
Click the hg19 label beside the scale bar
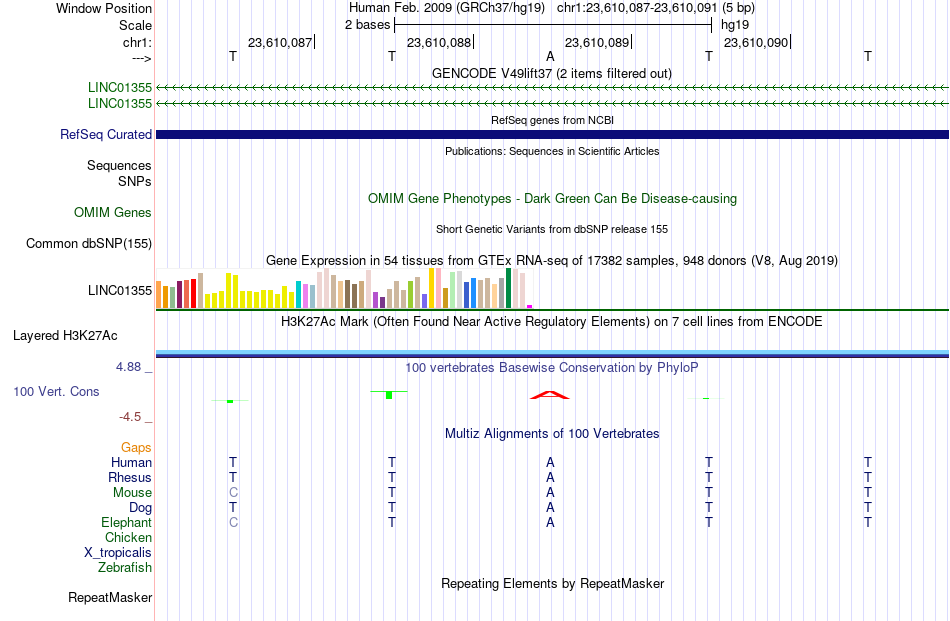734,25
